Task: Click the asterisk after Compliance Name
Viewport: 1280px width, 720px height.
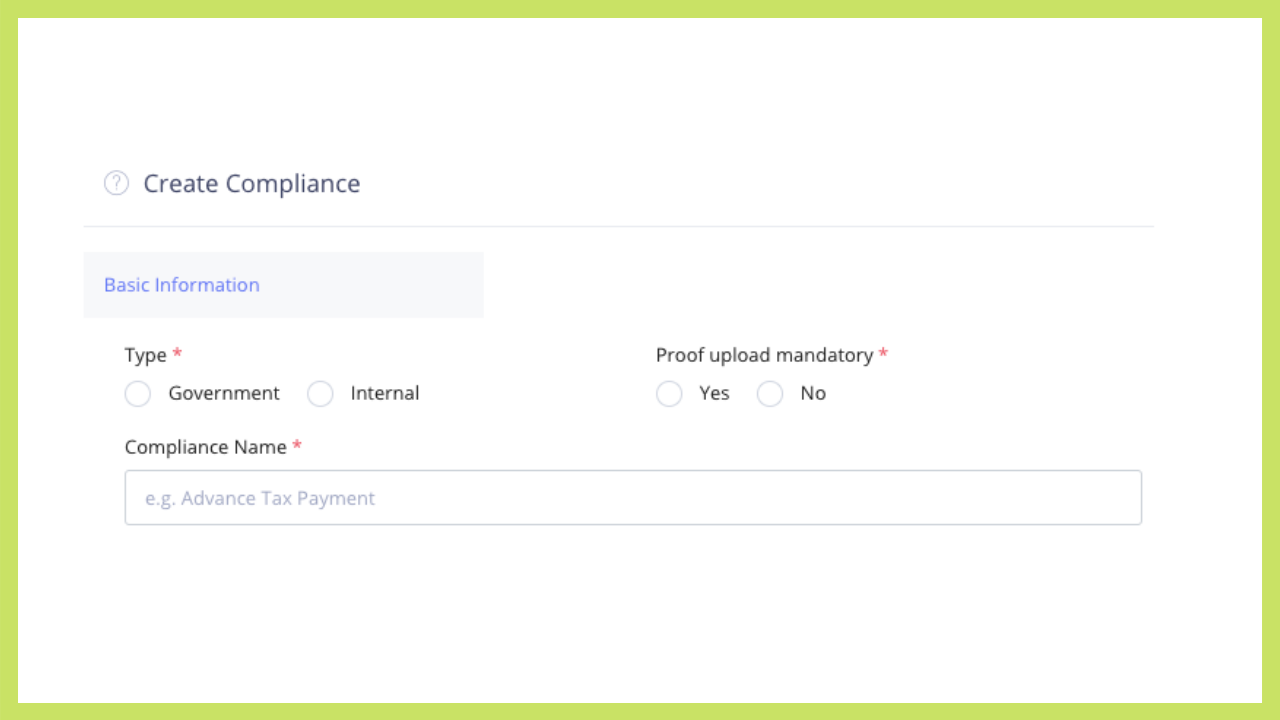Action: coord(297,446)
